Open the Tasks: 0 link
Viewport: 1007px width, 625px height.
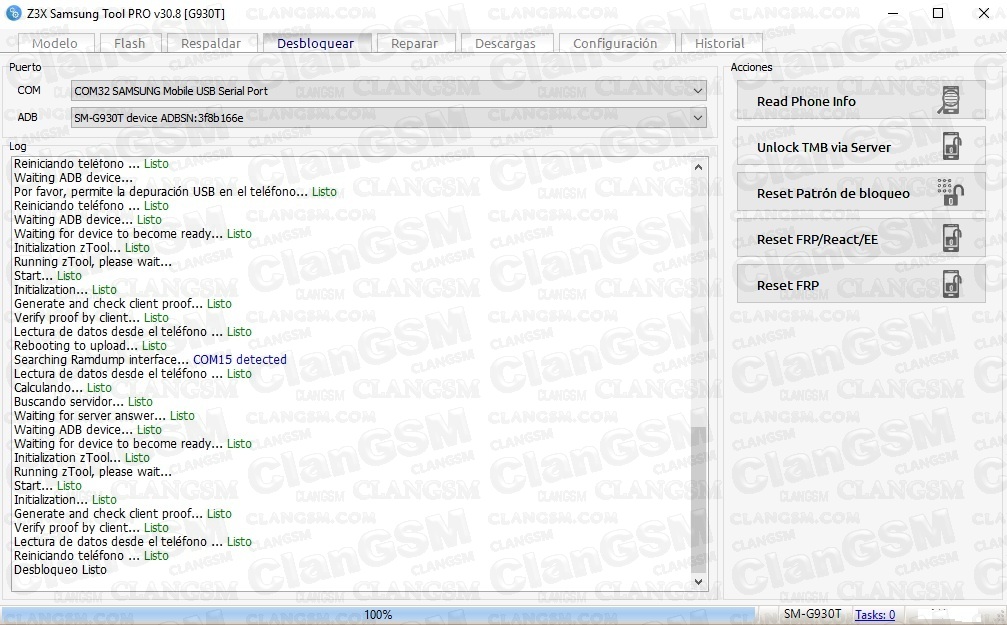[875, 615]
